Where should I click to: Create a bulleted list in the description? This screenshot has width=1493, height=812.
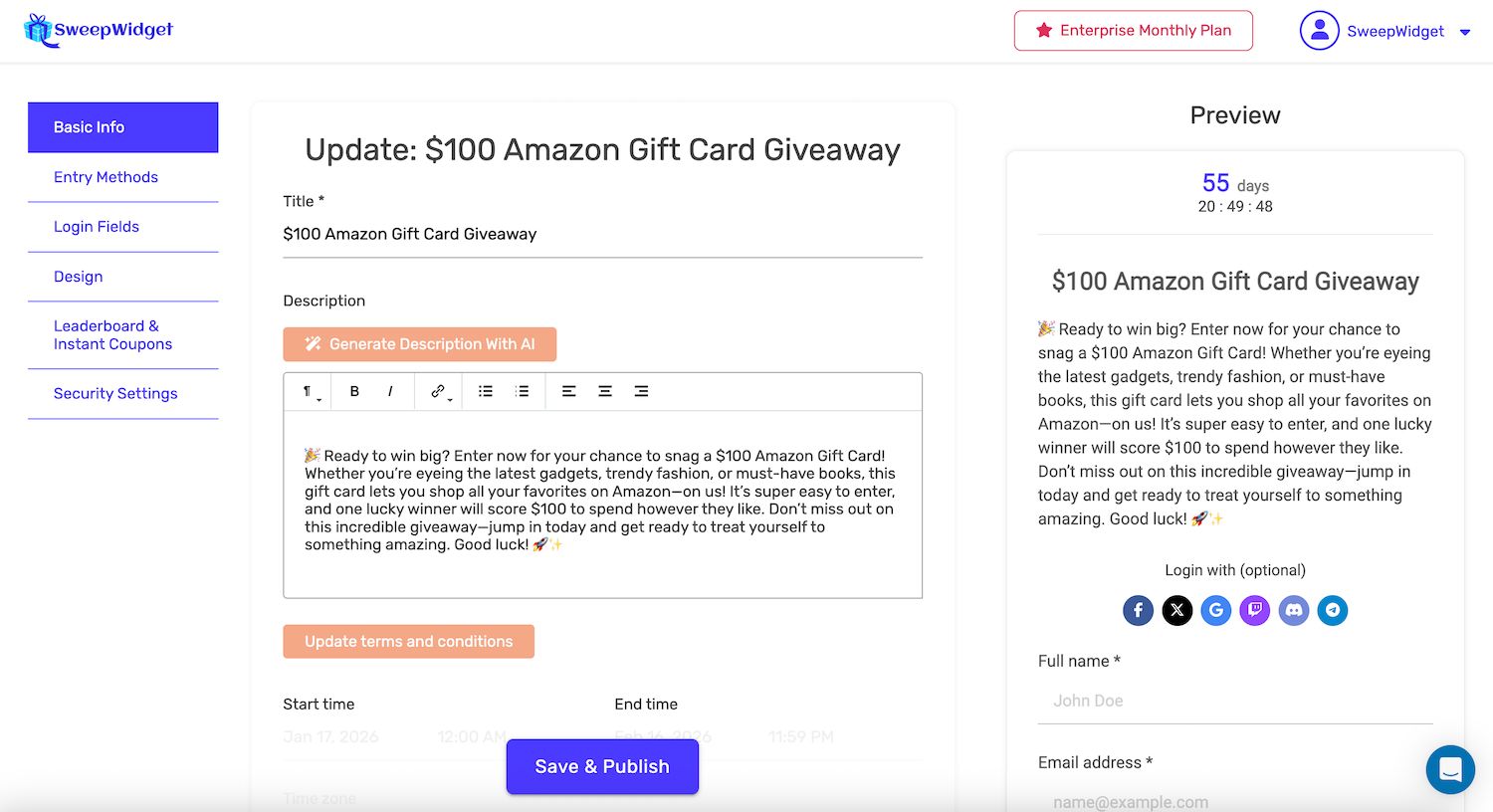coord(485,391)
